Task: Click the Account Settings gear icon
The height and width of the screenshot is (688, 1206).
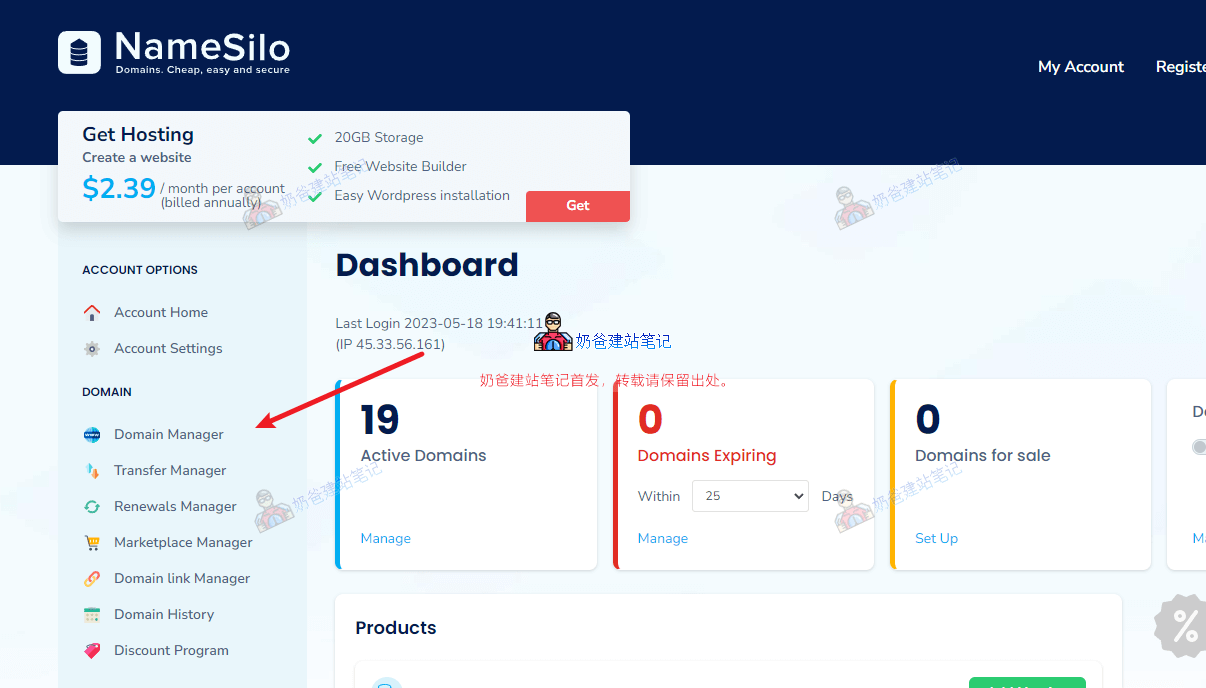Action: point(92,349)
